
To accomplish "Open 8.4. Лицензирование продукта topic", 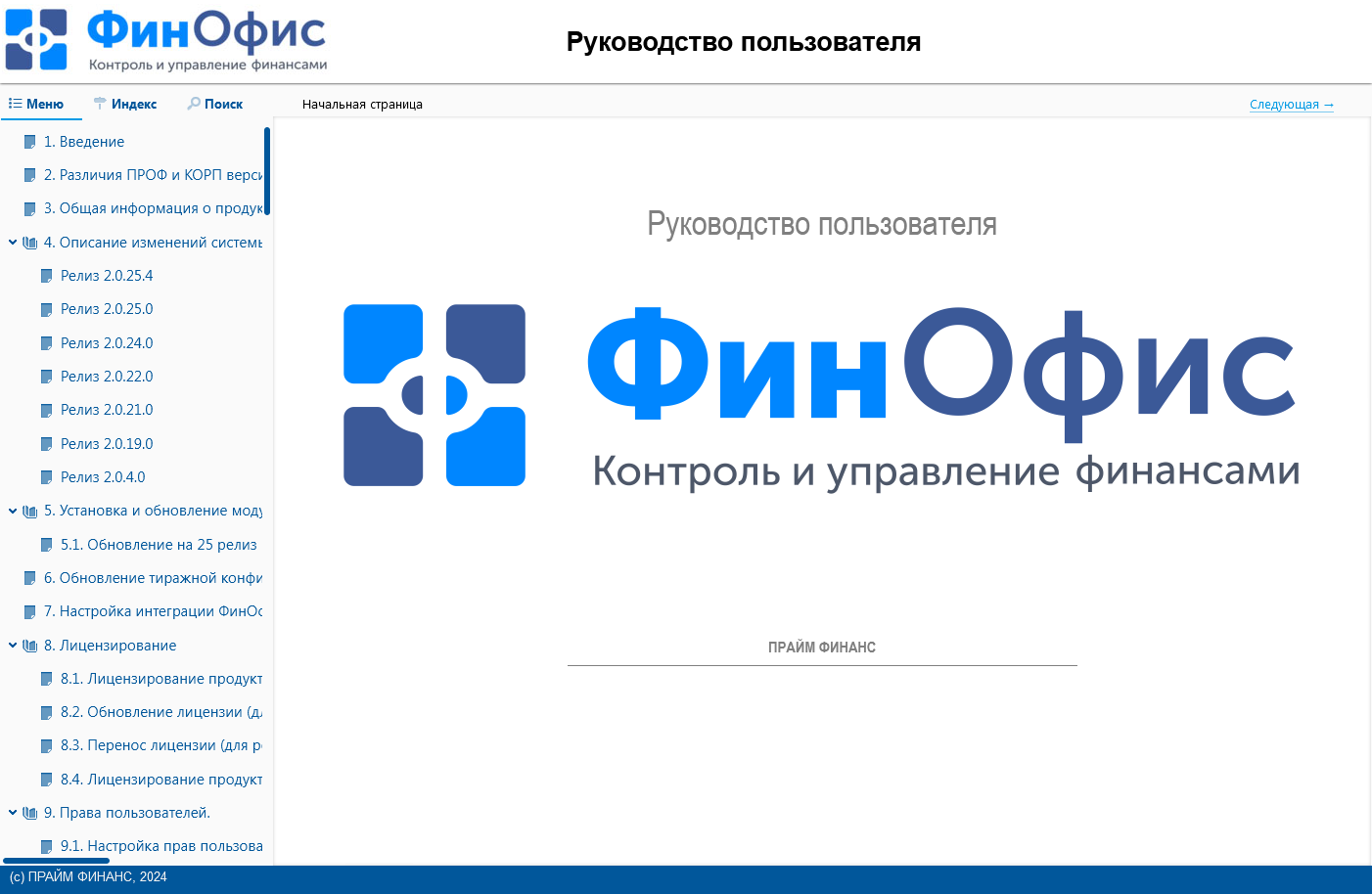I will pyautogui.click(x=161, y=780).
